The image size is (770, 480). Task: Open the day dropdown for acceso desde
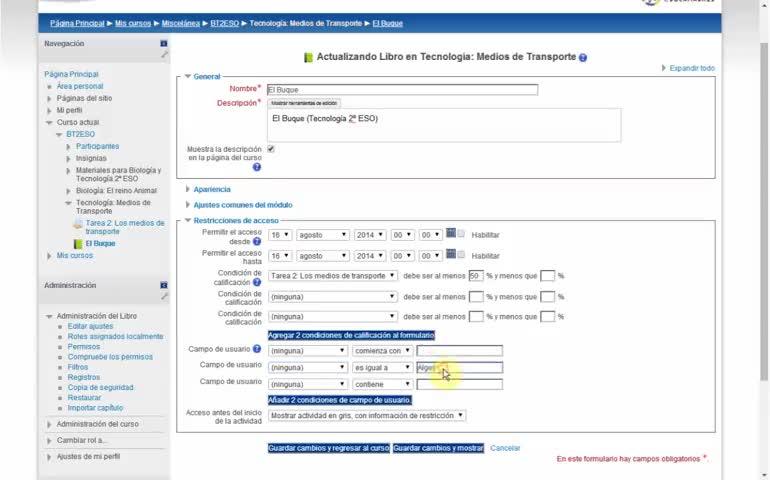pos(280,235)
